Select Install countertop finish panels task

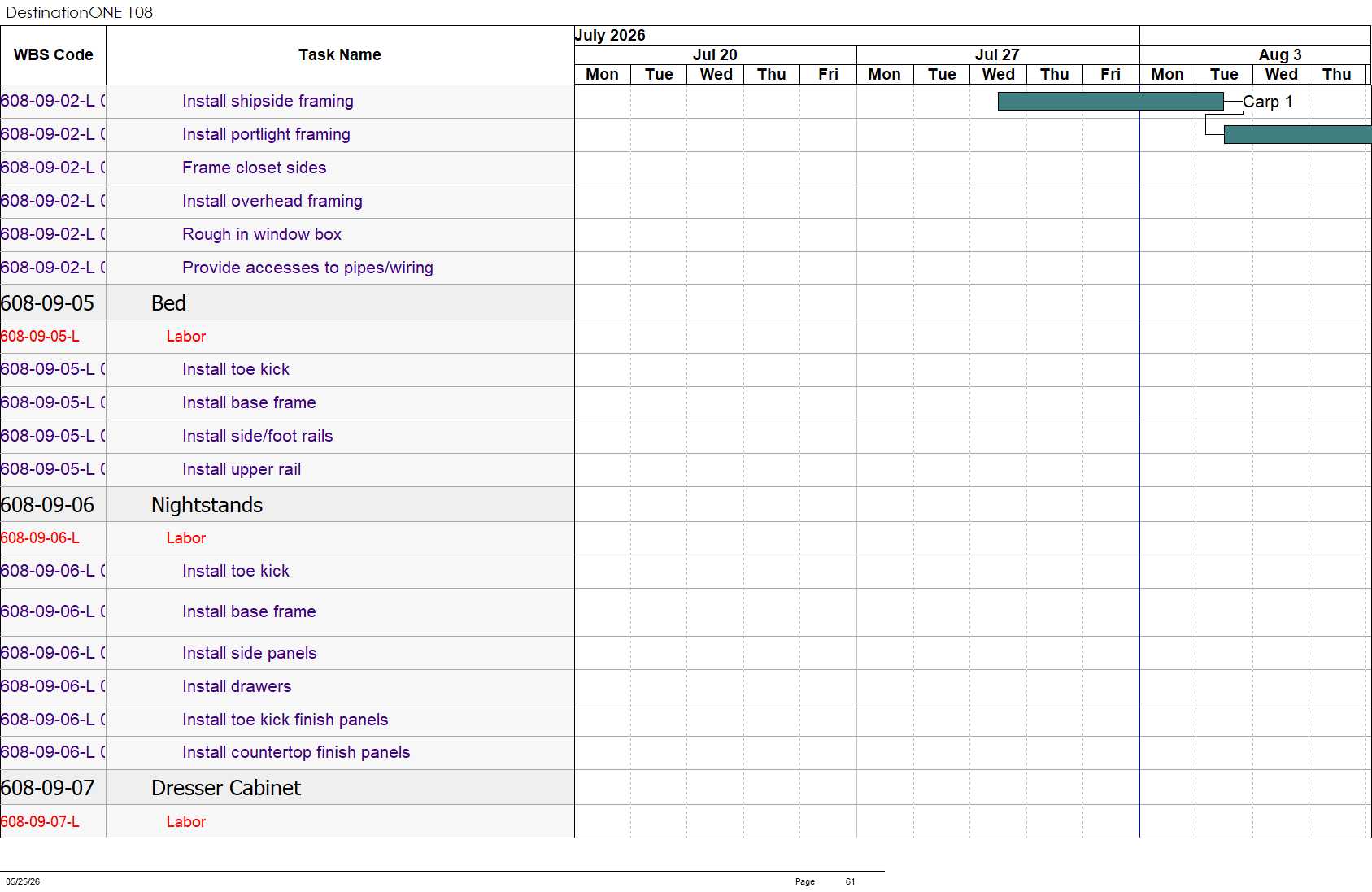pos(296,753)
